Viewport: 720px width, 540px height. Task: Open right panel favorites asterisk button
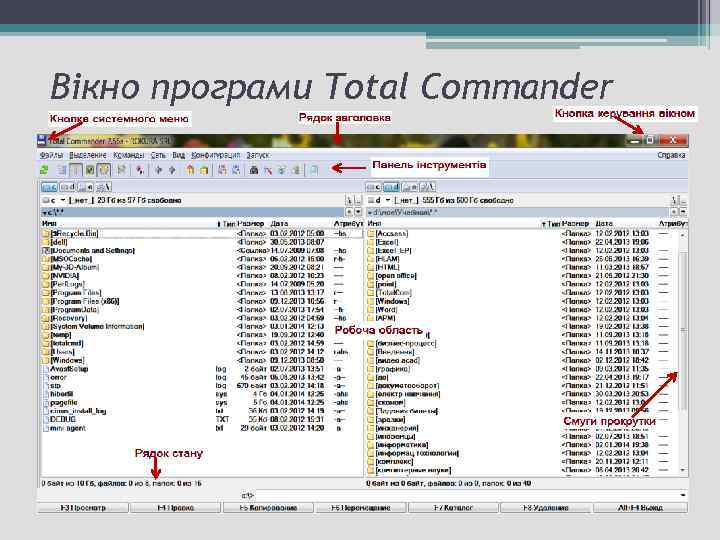point(675,212)
